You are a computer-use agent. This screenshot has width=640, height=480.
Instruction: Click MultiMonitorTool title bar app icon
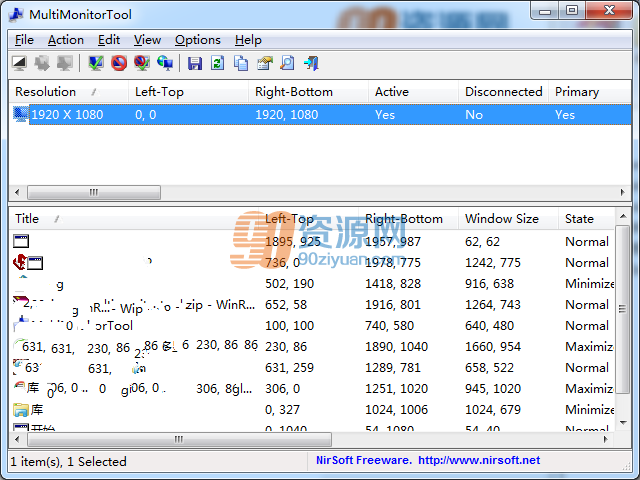[x=16, y=14]
